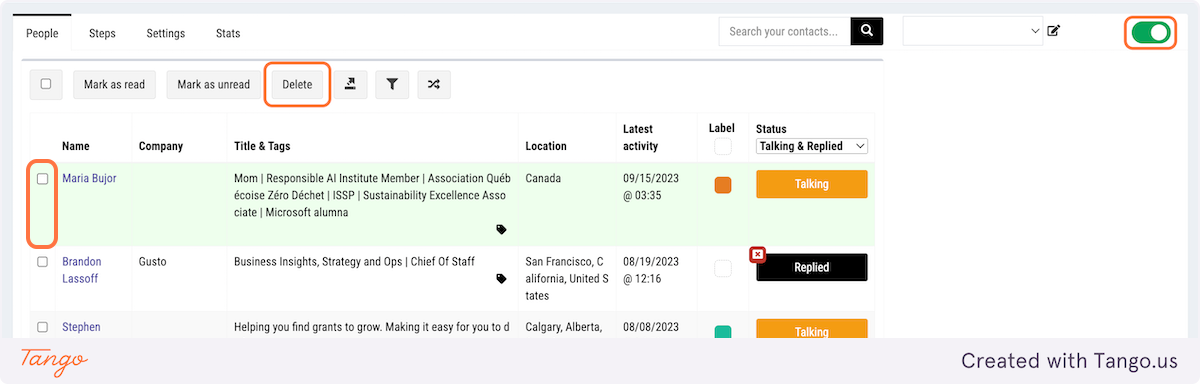The width and height of the screenshot is (1200, 384).
Task: Open the empty dropdown beside search
Action: (x=973, y=32)
